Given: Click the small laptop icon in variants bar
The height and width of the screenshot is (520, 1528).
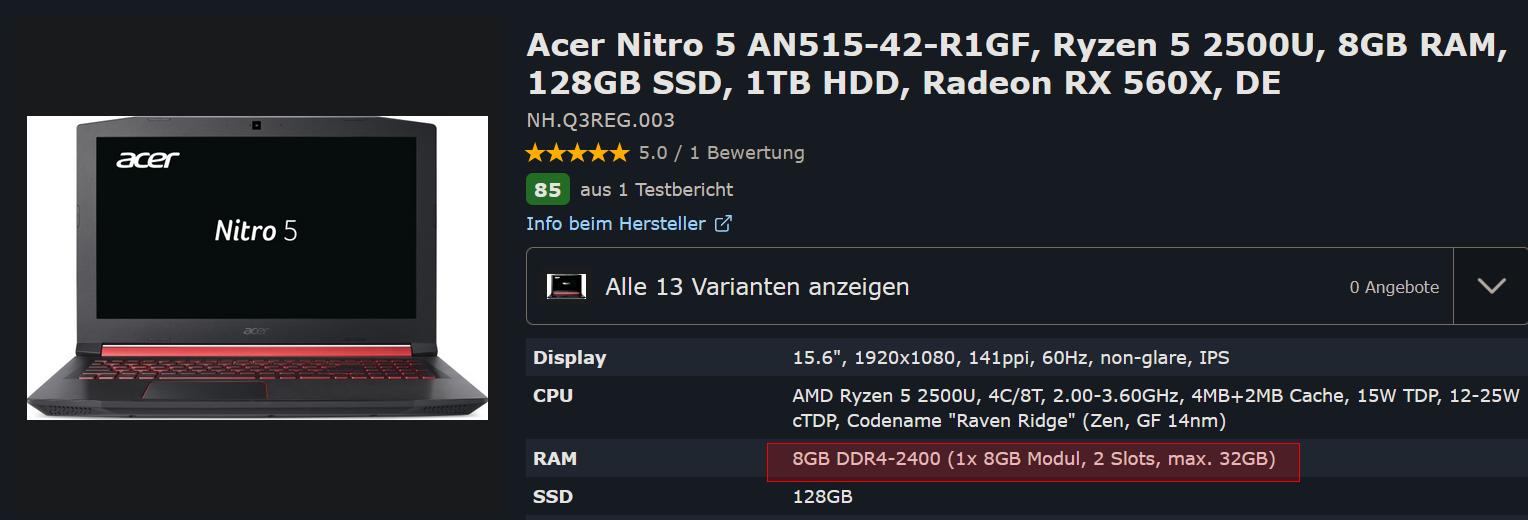Looking at the screenshot, I should point(566,287).
